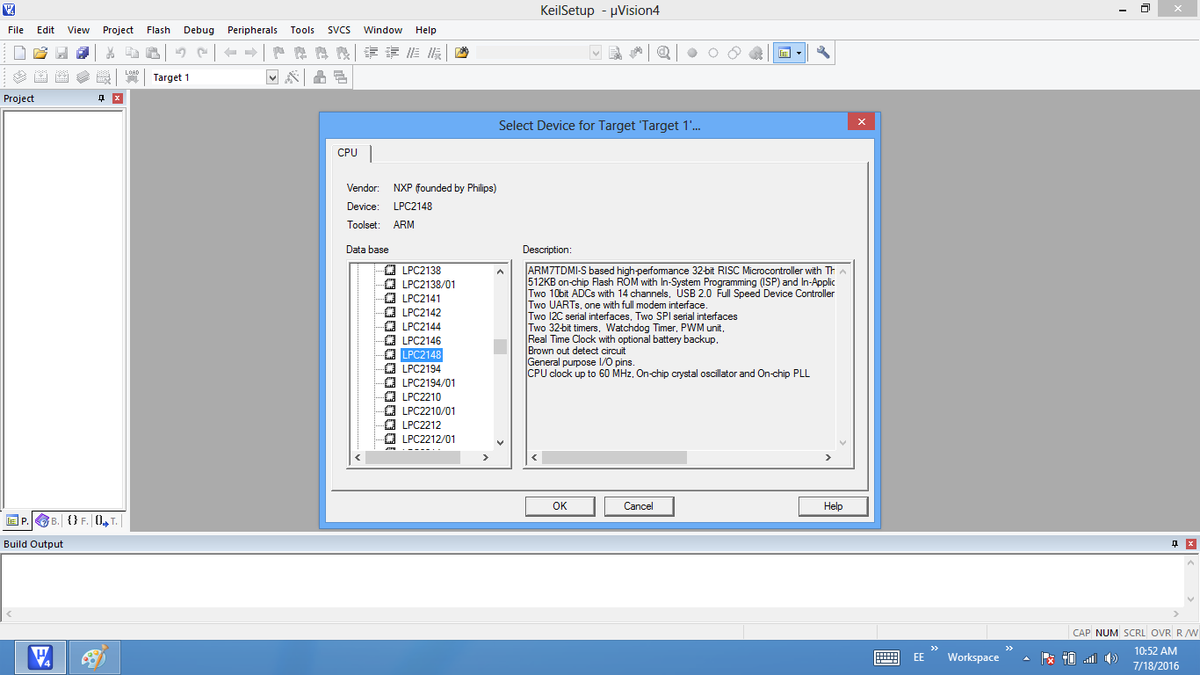Click the File Extensions and Books icon
Screen dimensions: 1200x675
click(320, 77)
